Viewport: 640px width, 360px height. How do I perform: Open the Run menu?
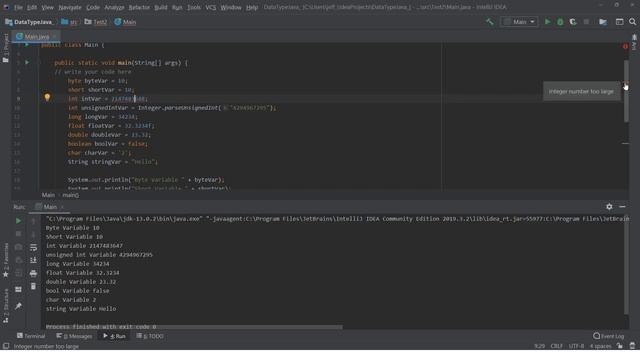click(177, 7)
